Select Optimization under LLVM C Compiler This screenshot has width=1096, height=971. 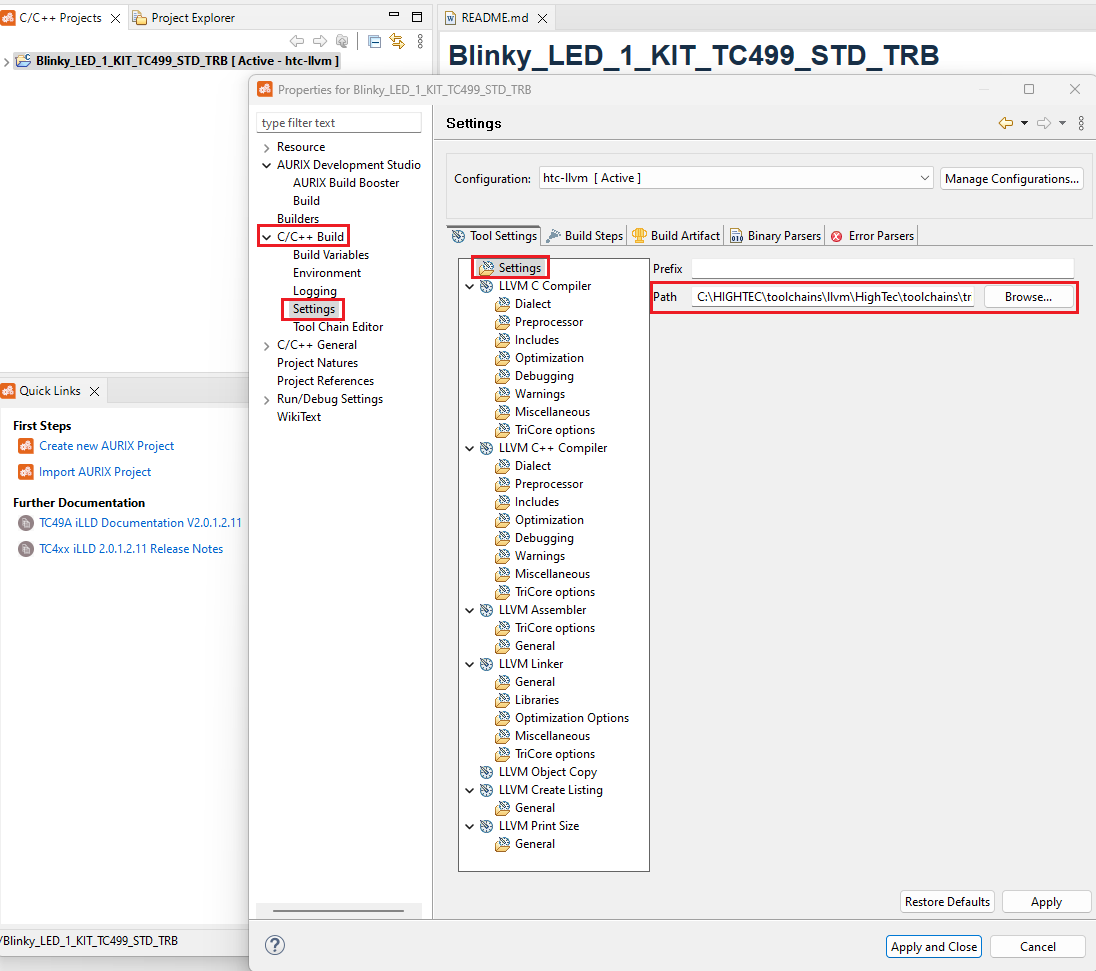click(x=549, y=358)
